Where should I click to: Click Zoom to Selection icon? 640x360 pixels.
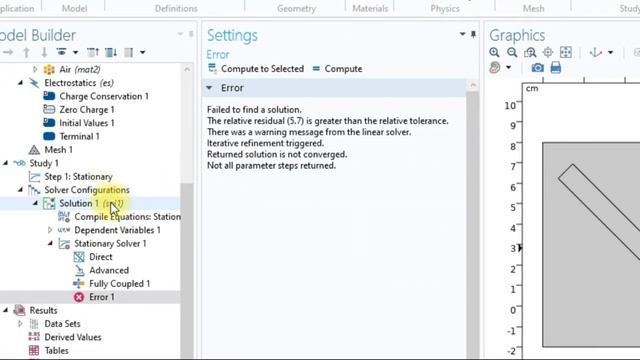548,52
